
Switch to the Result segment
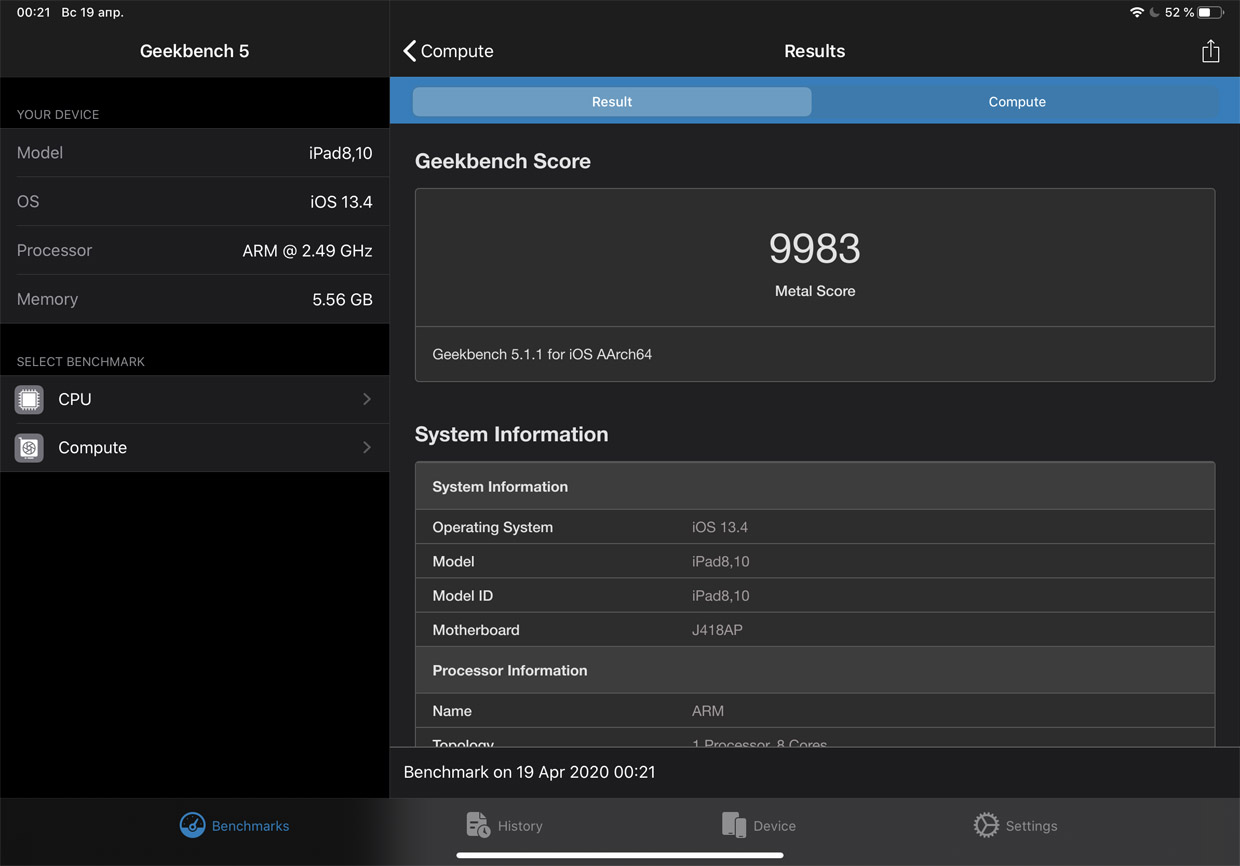[612, 102]
